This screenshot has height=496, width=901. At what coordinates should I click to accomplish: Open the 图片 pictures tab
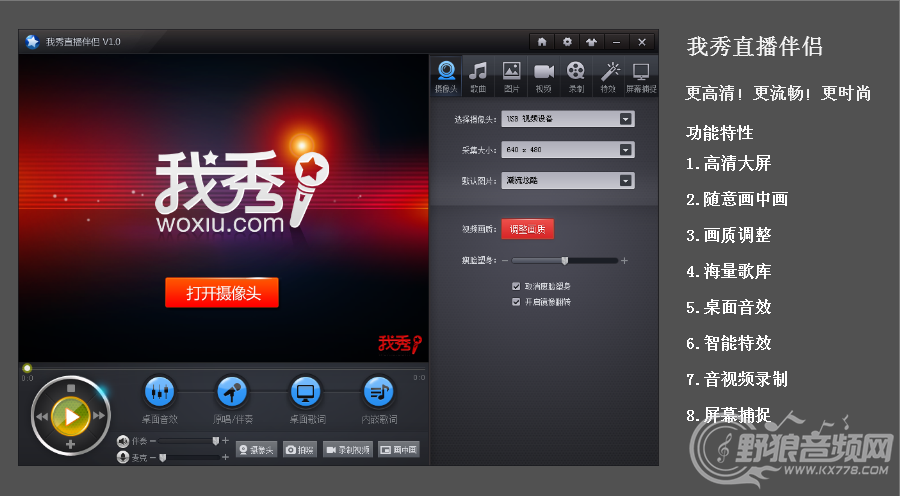pos(511,76)
